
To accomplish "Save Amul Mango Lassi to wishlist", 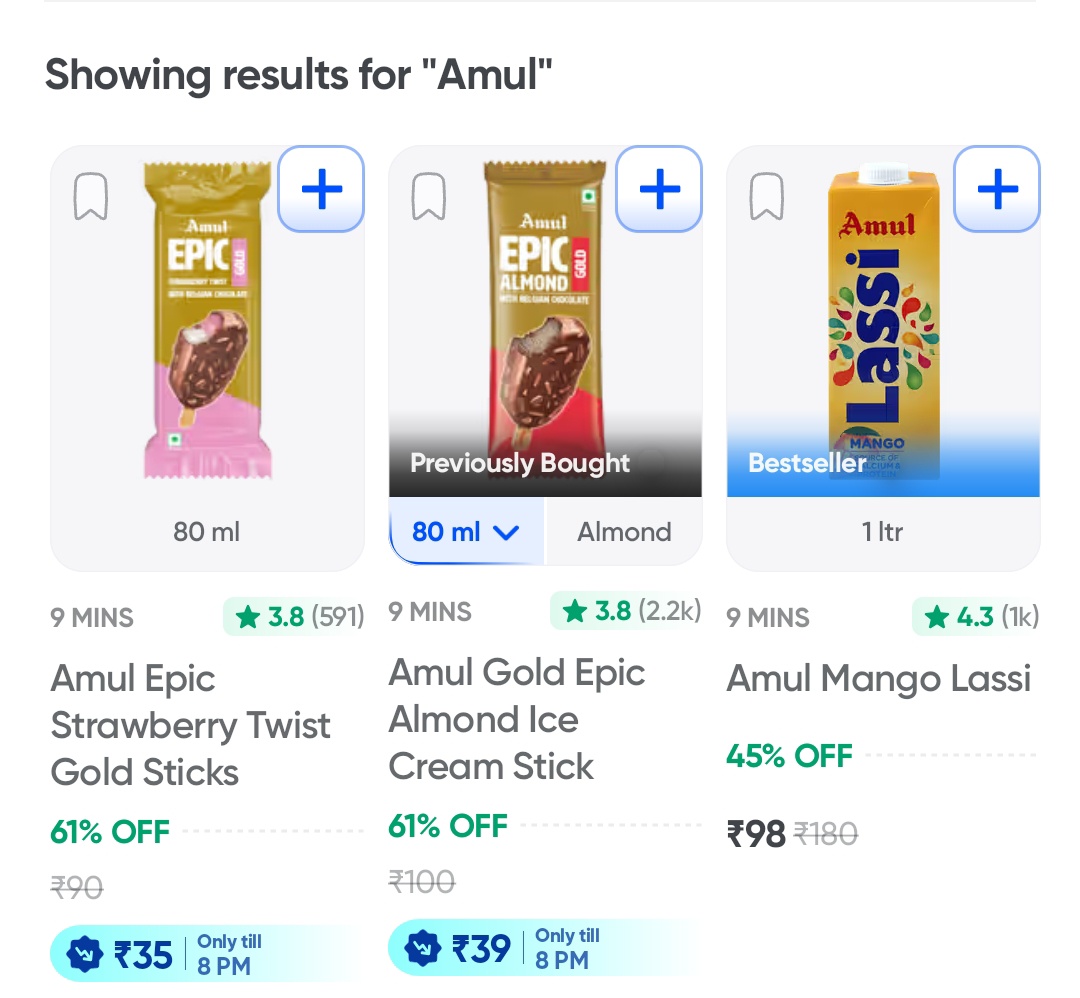I will coord(767,197).
